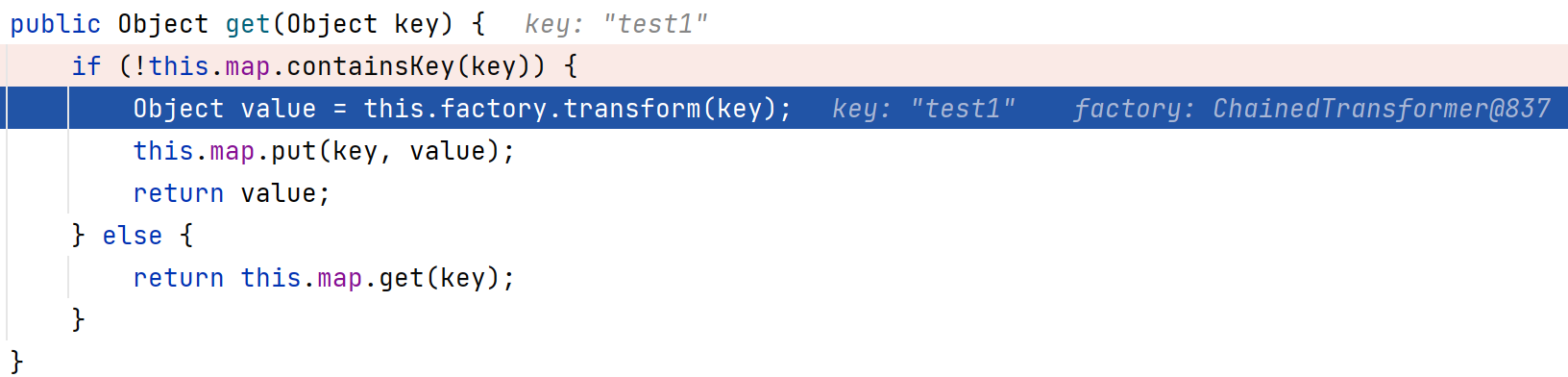The image size is (1568, 377).
Task: Click the transform method call
Action: tap(632, 109)
